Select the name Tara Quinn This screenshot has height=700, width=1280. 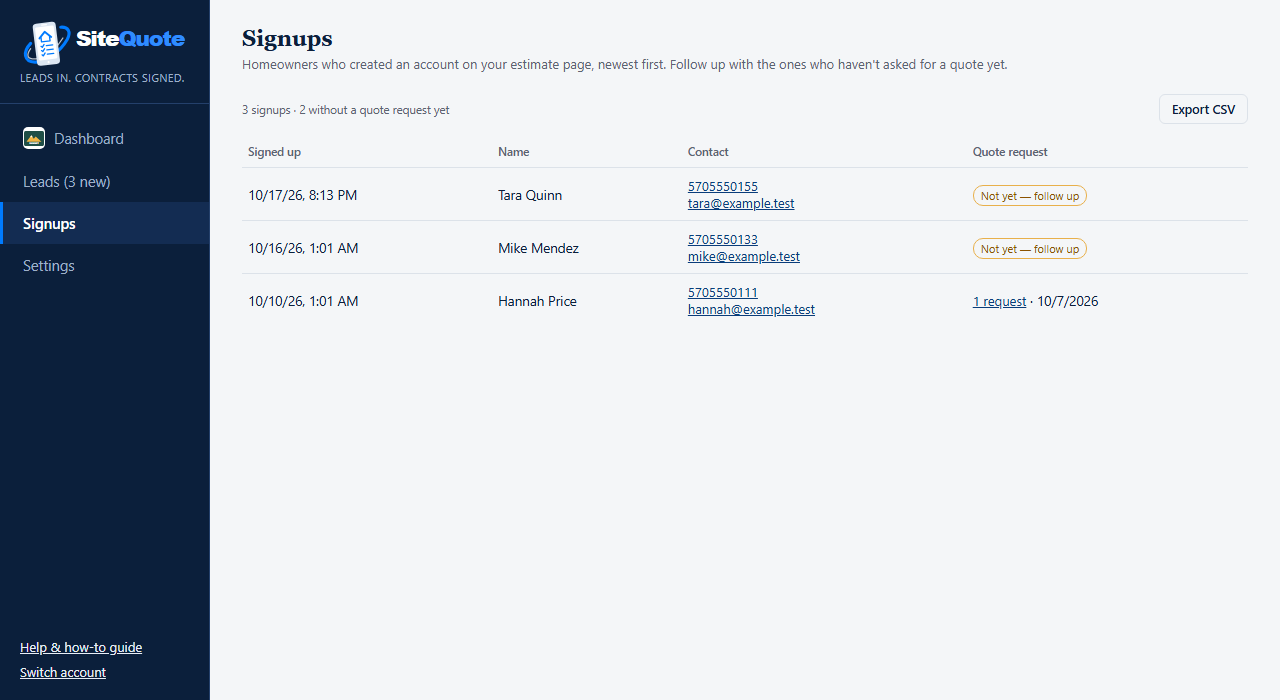(x=530, y=195)
